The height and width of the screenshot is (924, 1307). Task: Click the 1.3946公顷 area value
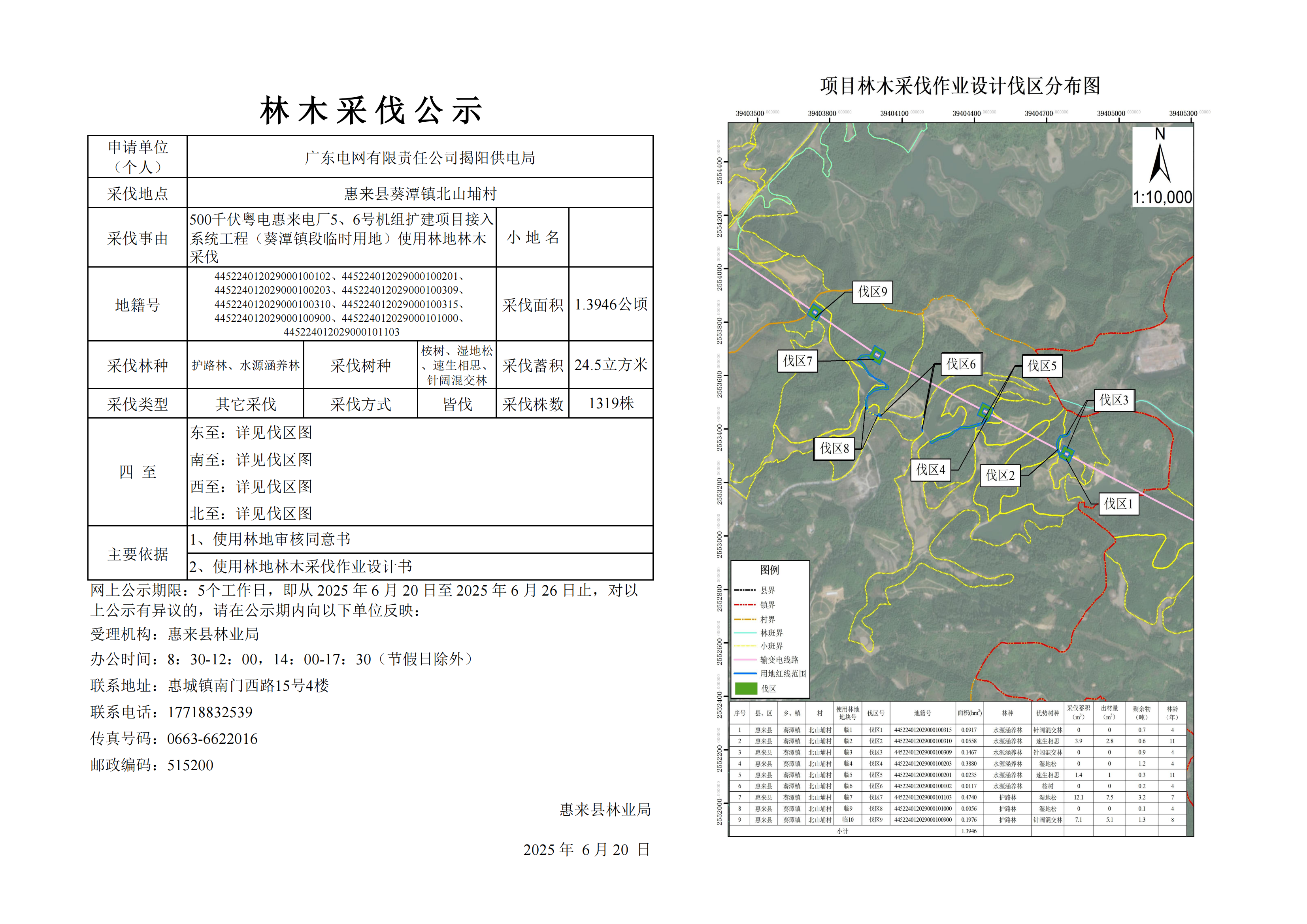pos(611,305)
